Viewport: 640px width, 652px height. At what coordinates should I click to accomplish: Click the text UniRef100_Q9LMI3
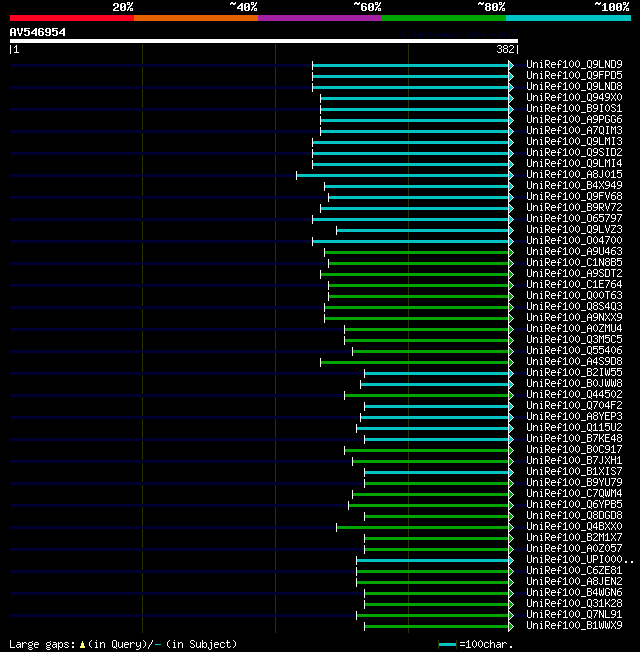tap(574, 141)
